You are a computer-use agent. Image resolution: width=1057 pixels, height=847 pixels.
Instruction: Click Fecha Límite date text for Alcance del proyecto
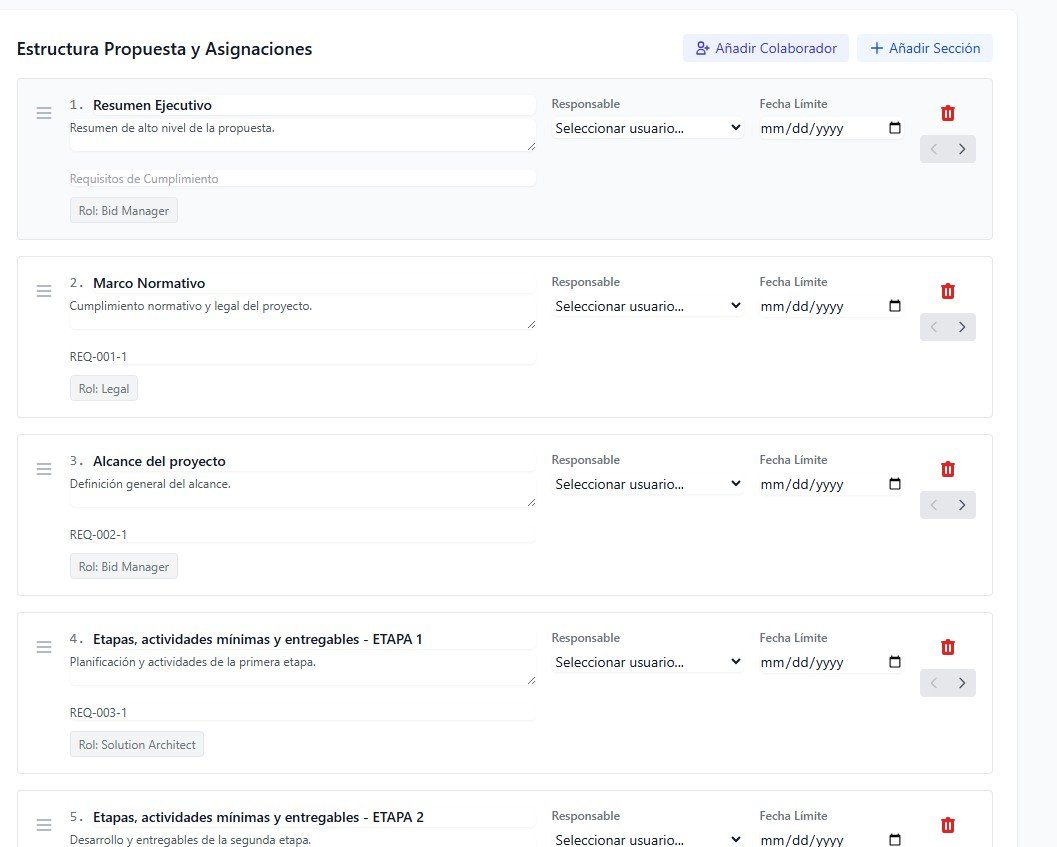[x=802, y=484]
